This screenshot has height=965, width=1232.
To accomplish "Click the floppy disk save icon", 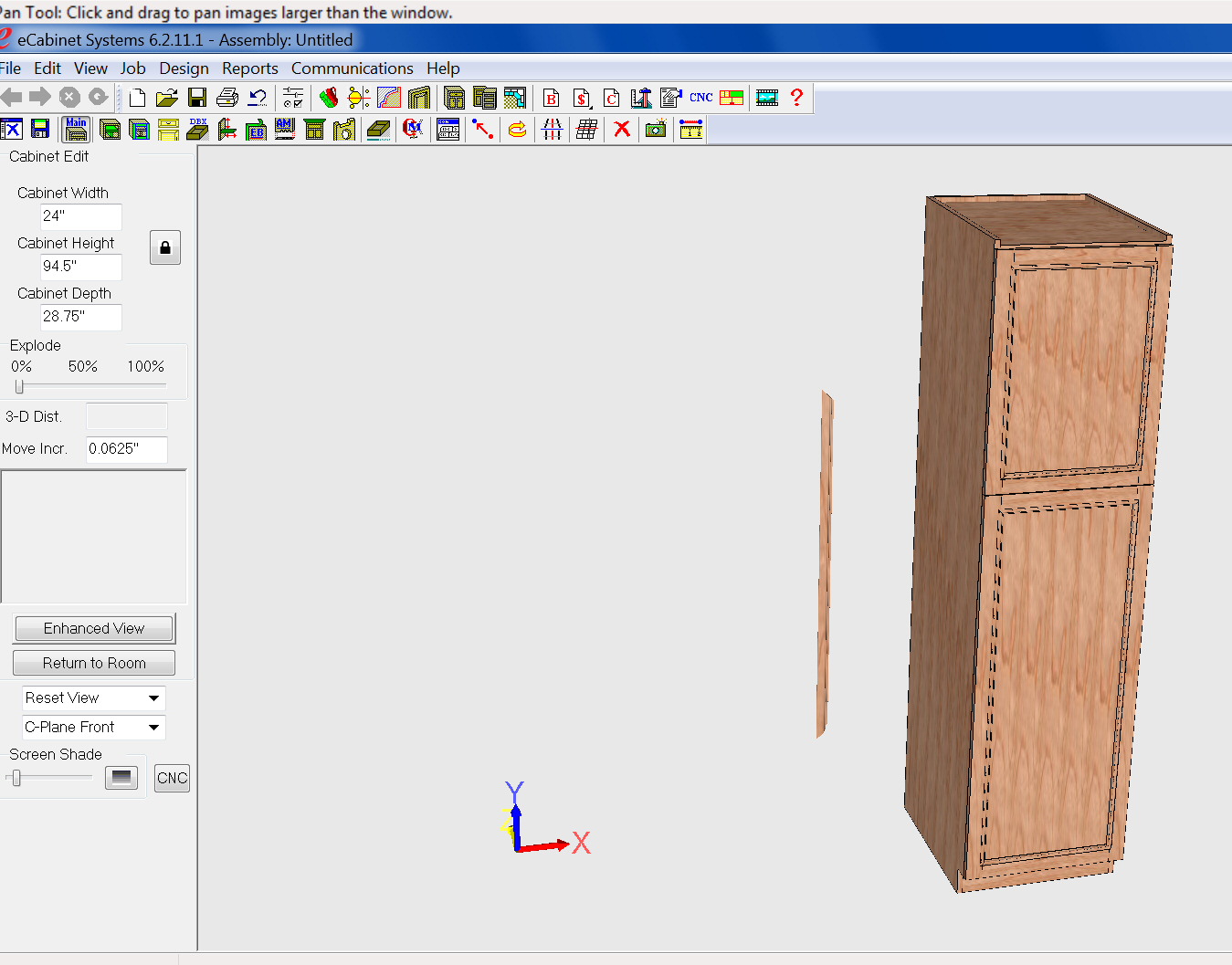I will point(197,98).
